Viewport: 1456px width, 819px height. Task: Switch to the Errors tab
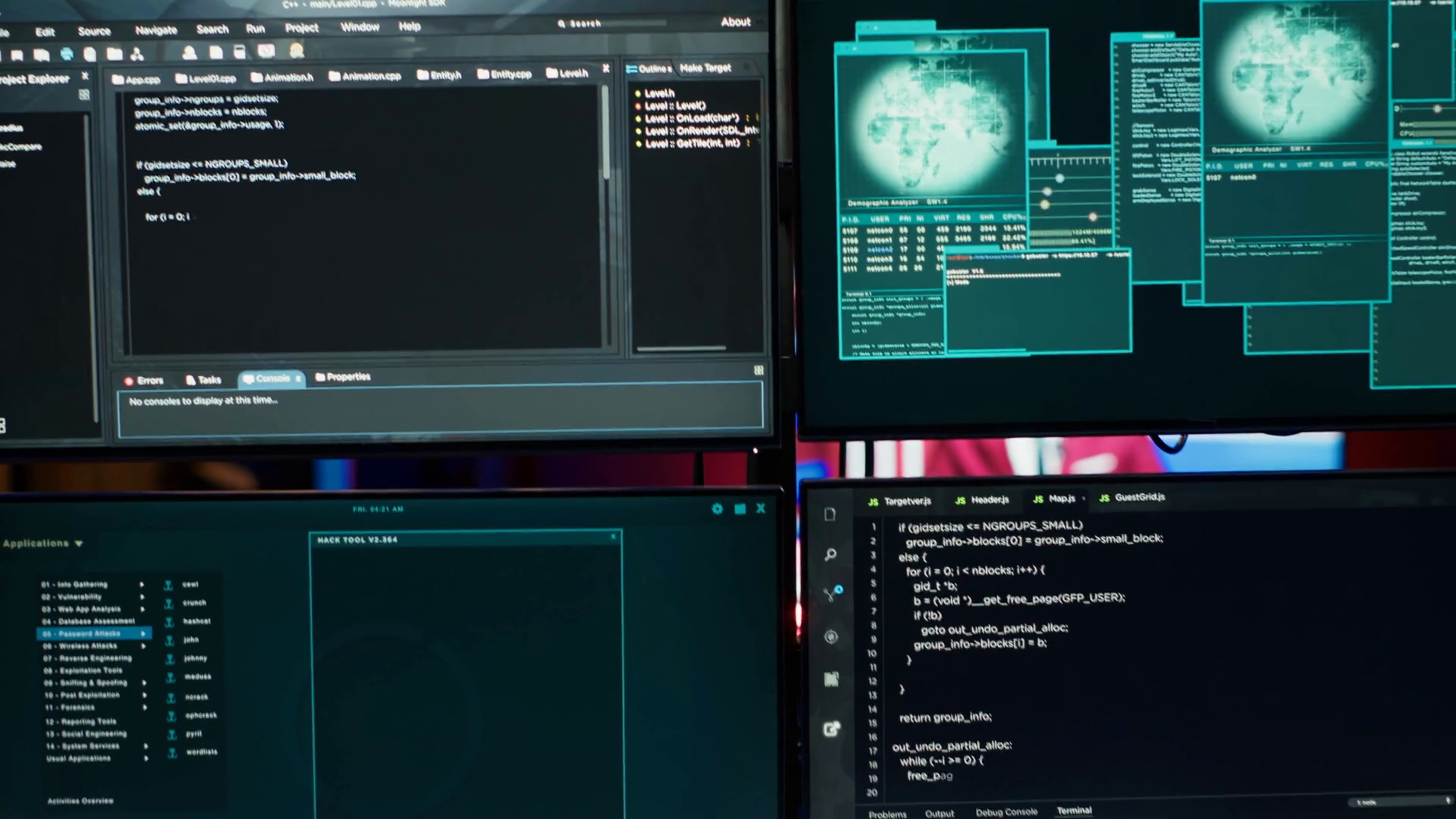(144, 381)
